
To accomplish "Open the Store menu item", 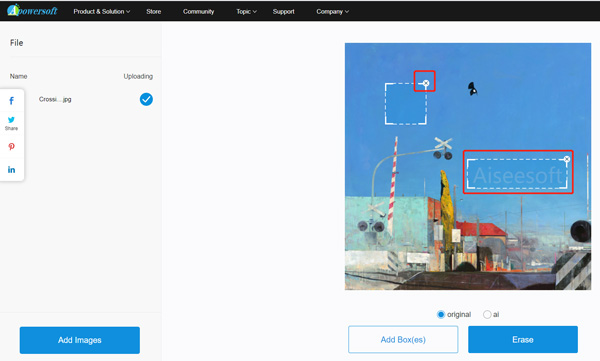I will pos(153,11).
